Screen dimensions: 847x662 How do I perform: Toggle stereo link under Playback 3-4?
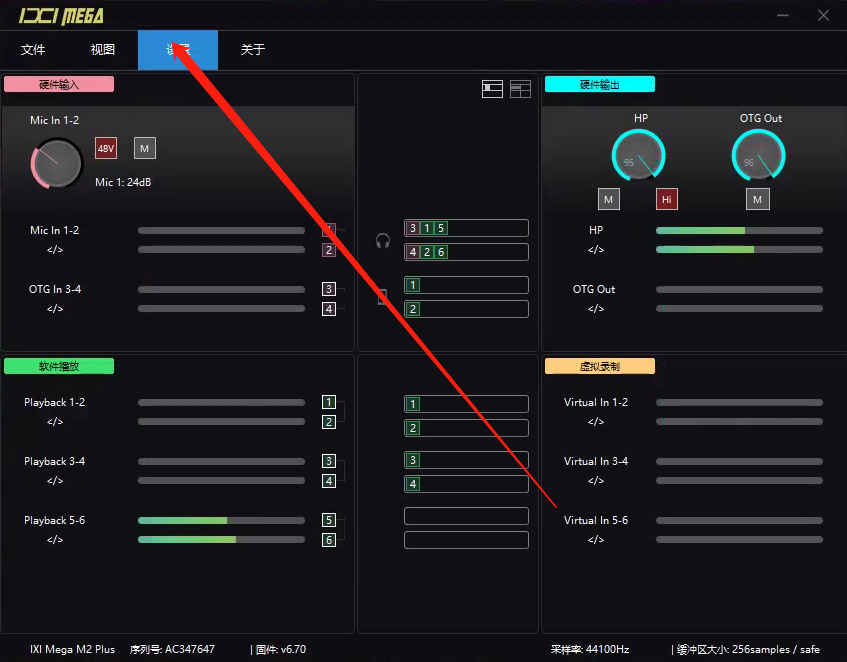[x=55, y=480]
